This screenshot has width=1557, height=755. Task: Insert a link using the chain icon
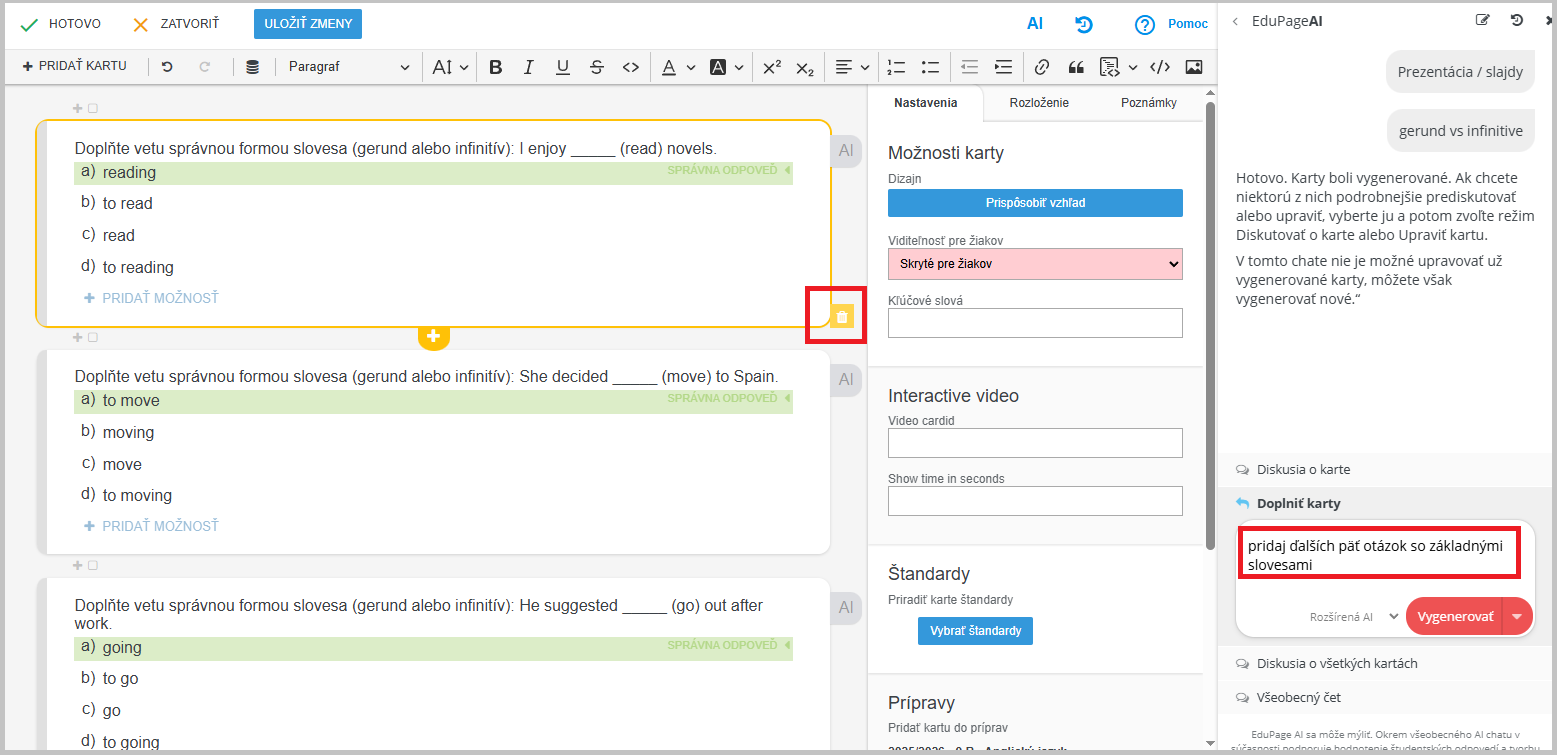1042,67
